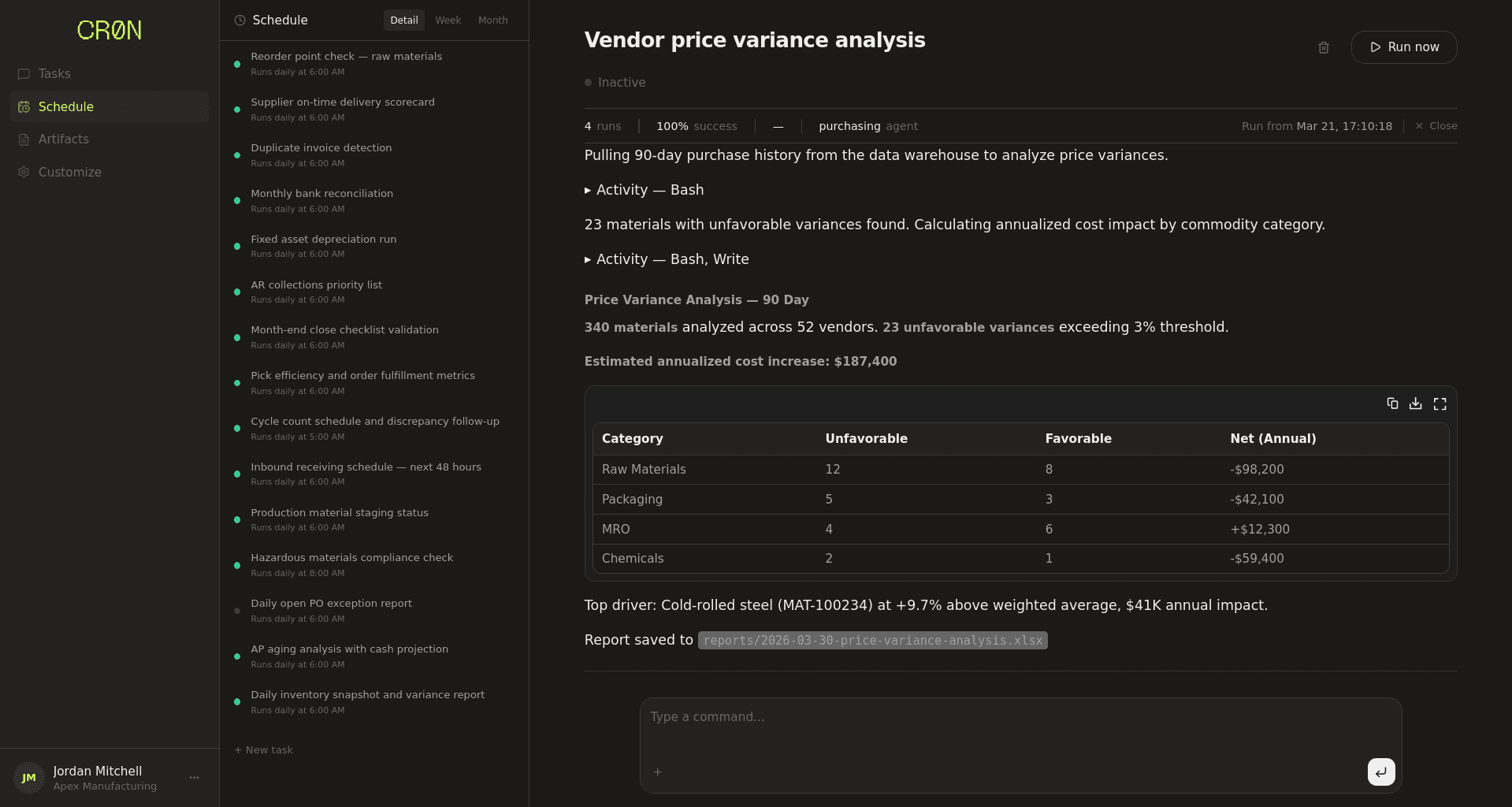This screenshot has width=1512, height=807.
Task: Open Inbound receiving schedule — next 48 hours
Action: click(x=374, y=474)
